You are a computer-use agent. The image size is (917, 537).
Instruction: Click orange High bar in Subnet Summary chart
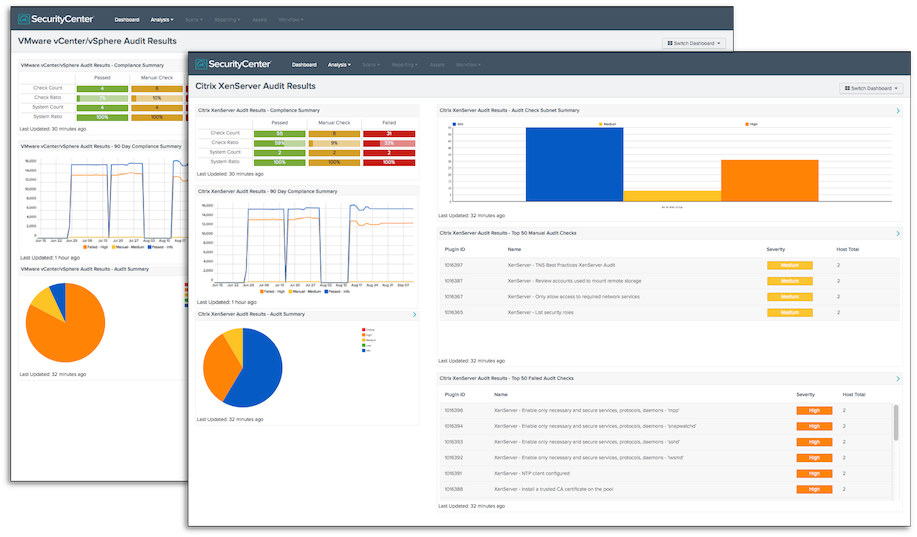770,181
